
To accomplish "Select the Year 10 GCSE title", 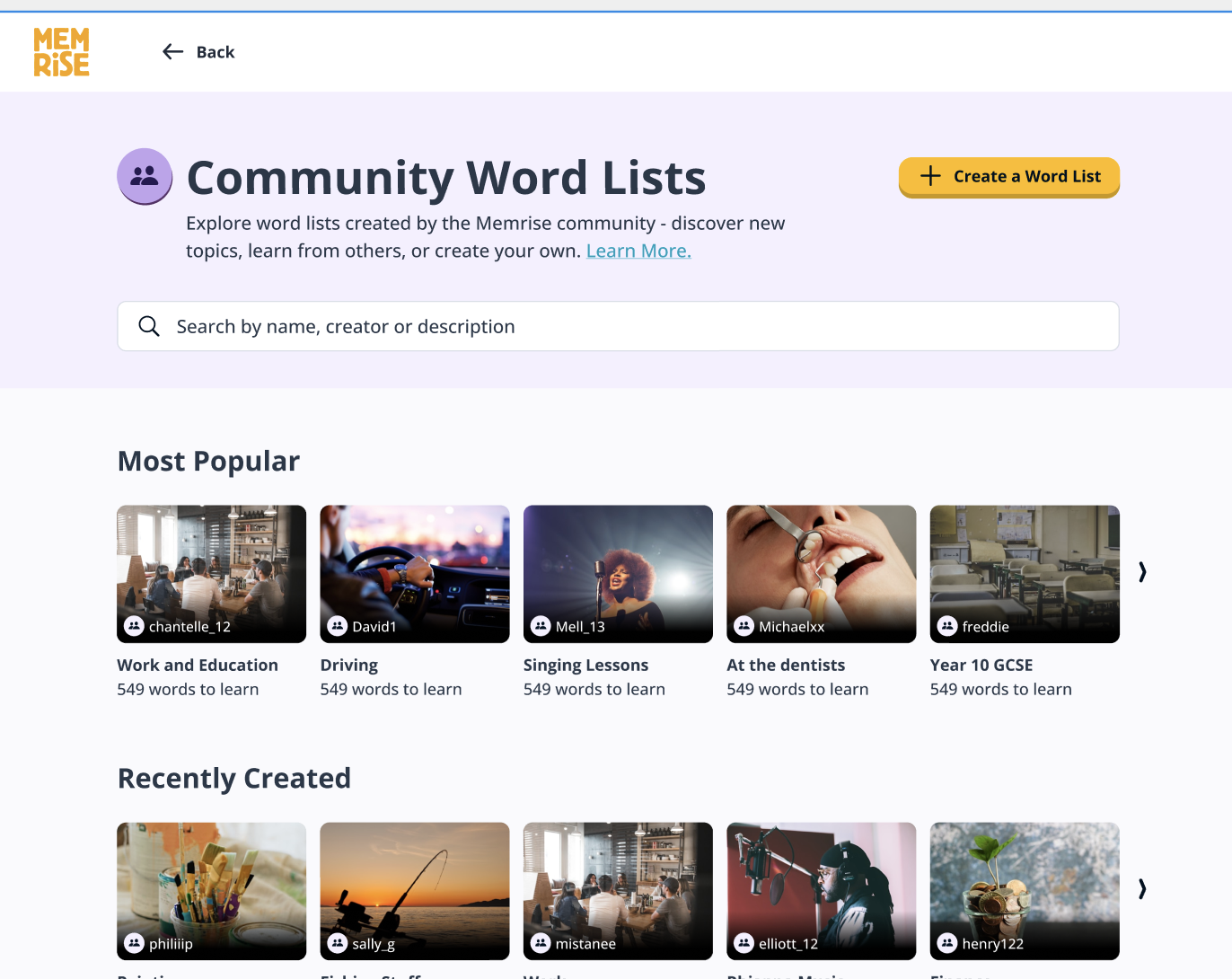I will coord(981,665).
